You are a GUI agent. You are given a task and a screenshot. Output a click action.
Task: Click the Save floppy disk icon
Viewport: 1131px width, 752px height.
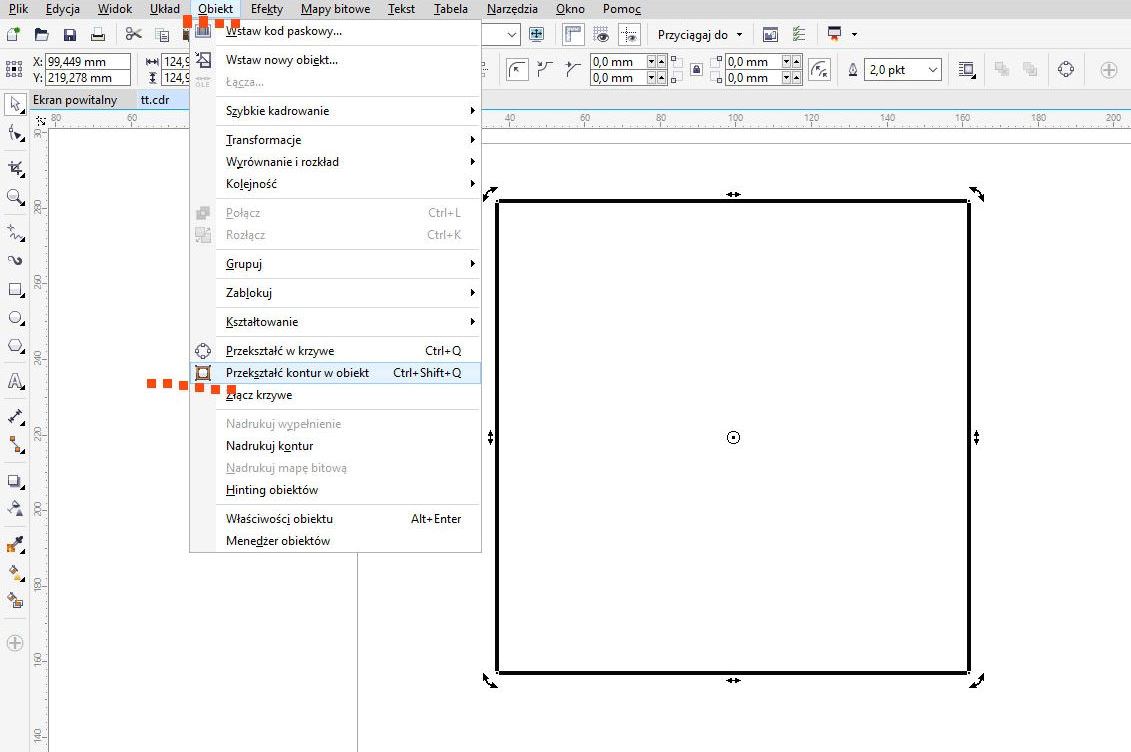70,34
